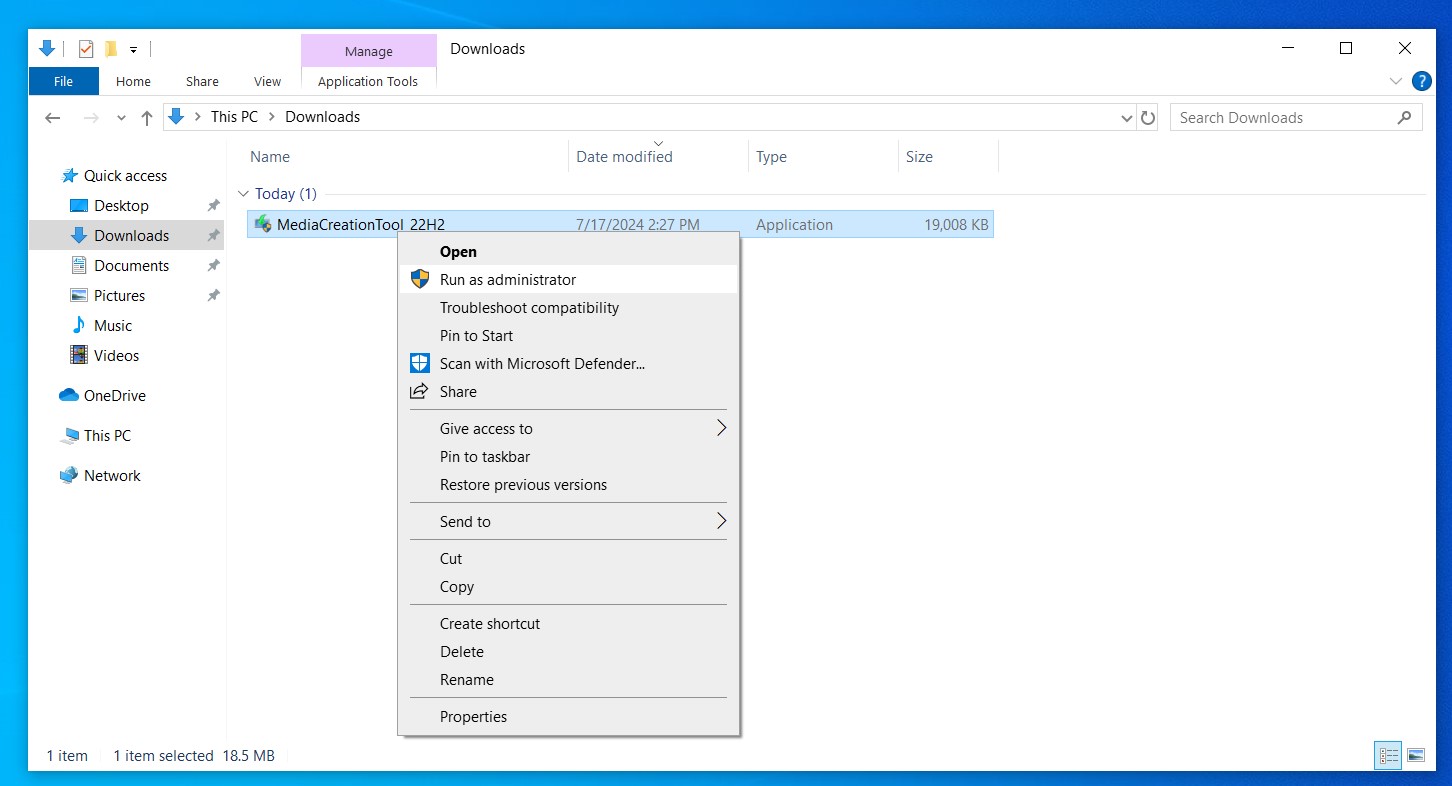Viewport: 1452px width, 786px height.
Task: Click Downloads in the address breadcrumb
Action: (322, 117)
